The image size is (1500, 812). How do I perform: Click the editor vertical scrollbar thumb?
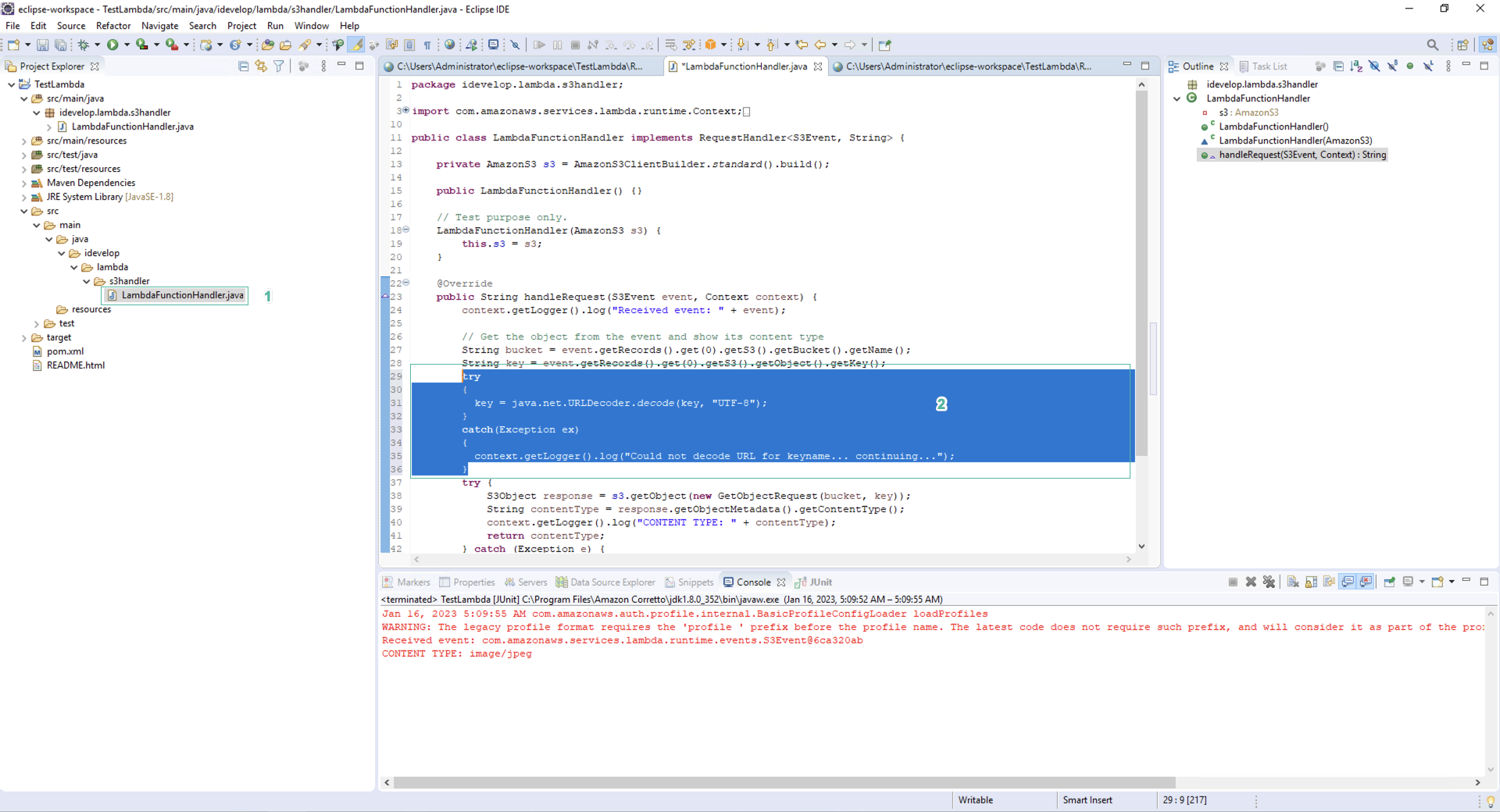1141,273
